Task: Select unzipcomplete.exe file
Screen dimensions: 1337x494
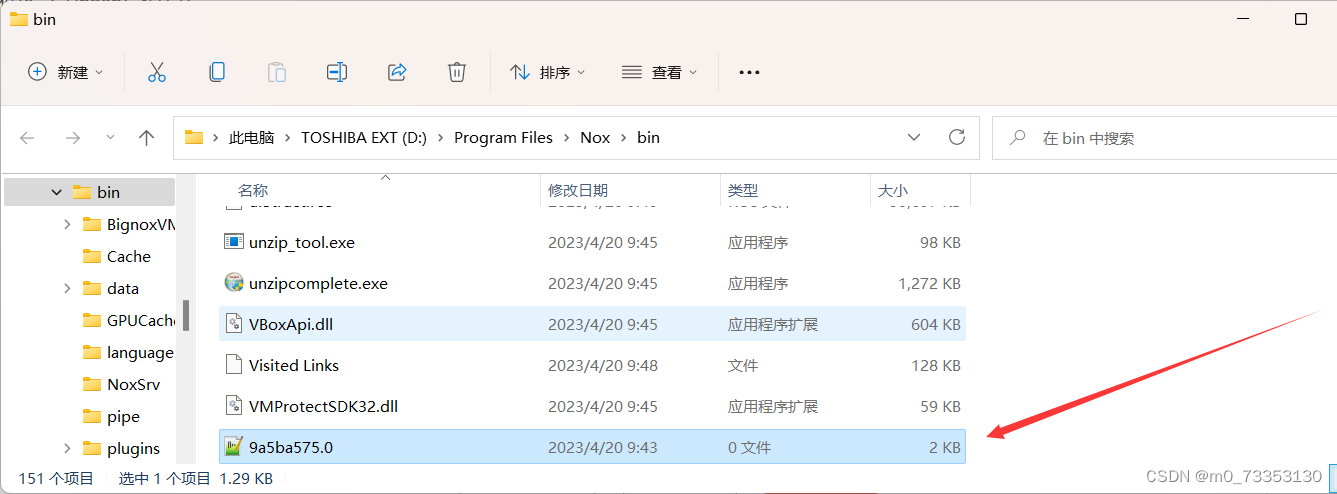Action: click(593, 283)
